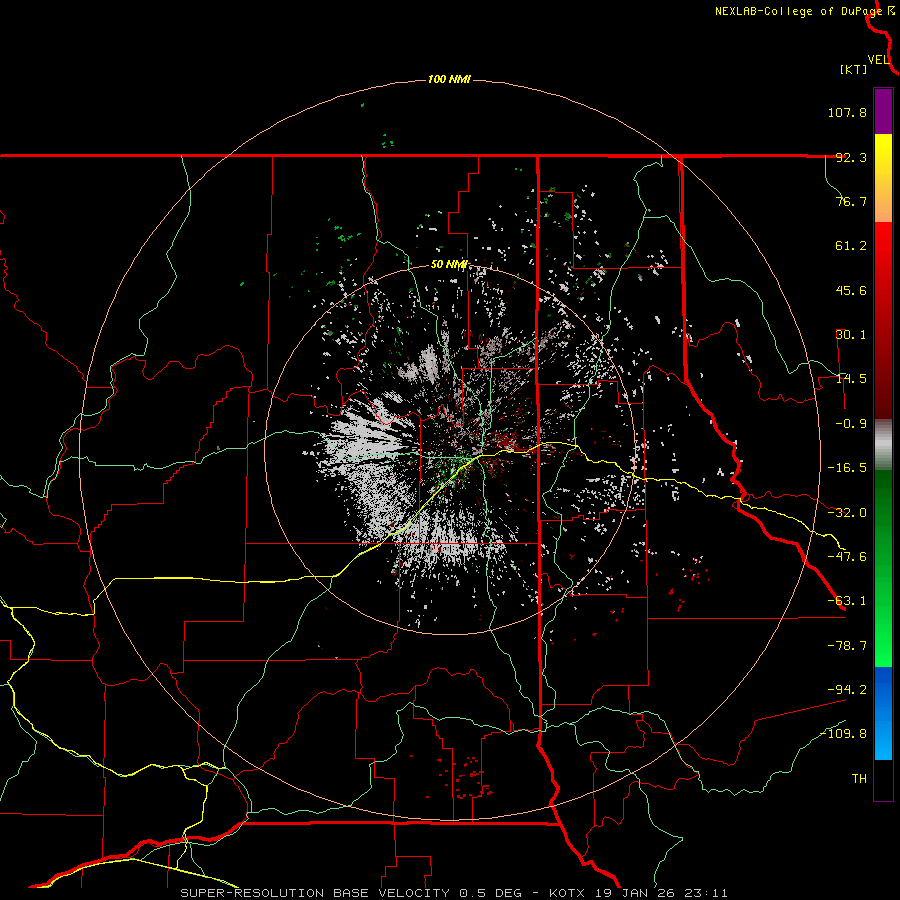Click the 30.1 velocity scale value
The height and width of the screenshot is (900, 900).
851,335
